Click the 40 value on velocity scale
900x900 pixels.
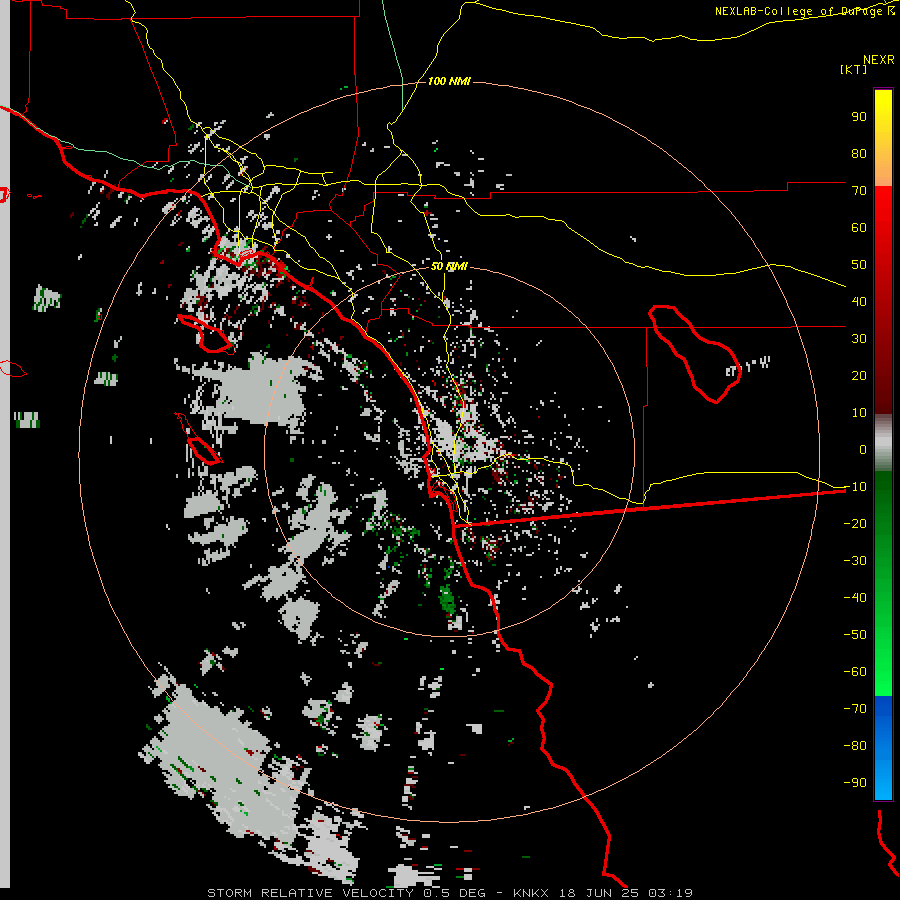[859, 301]
